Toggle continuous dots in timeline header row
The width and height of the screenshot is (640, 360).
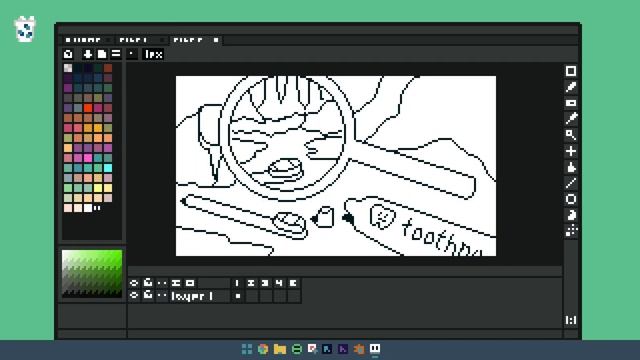pos(162,283)
